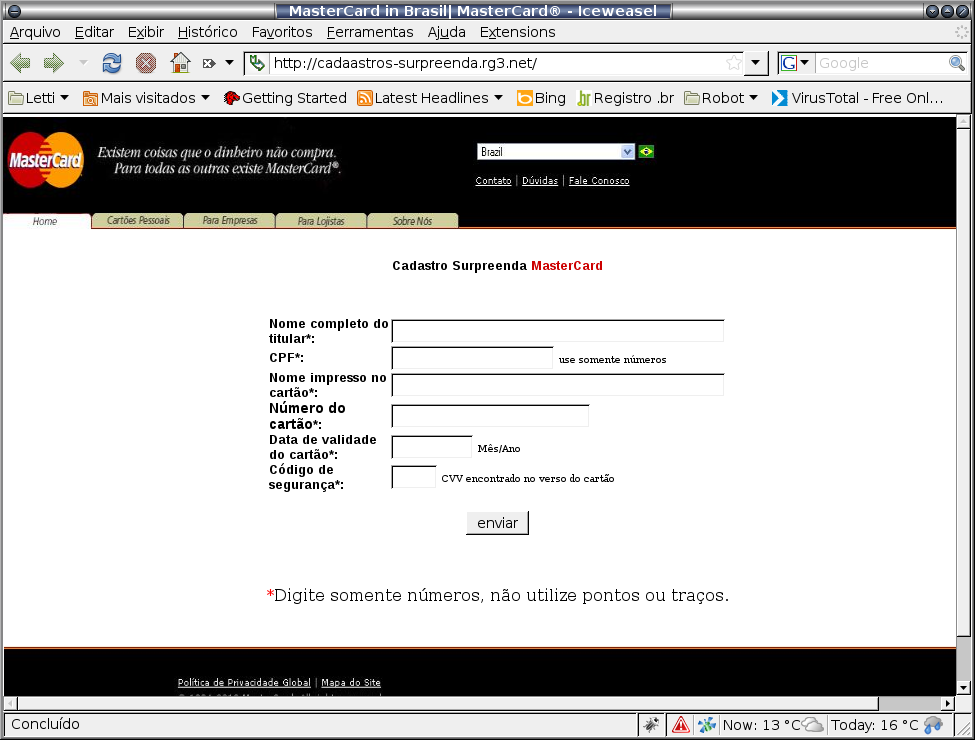The width and height of the screenshot is (975, 740).
Task: Click the window menu button in title bar
Action: click(14, 11)
